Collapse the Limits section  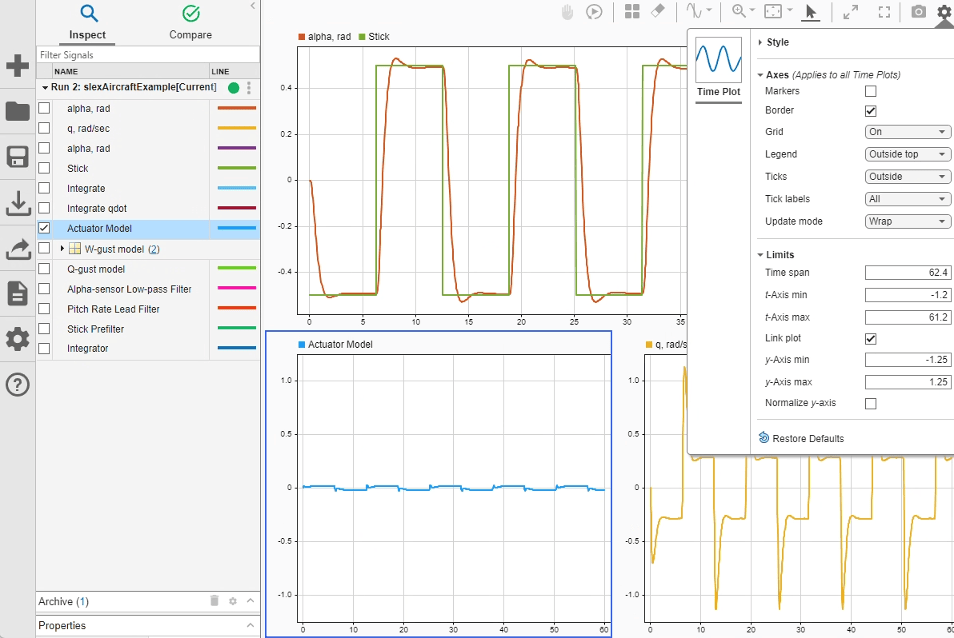[x=761, y=255]
